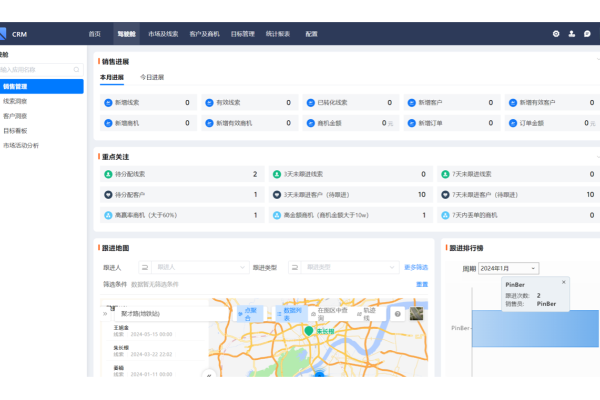The image size is (600, 400).
Task: Click the 已转化线索 metric icon
Action: click(x=311, y=103)
